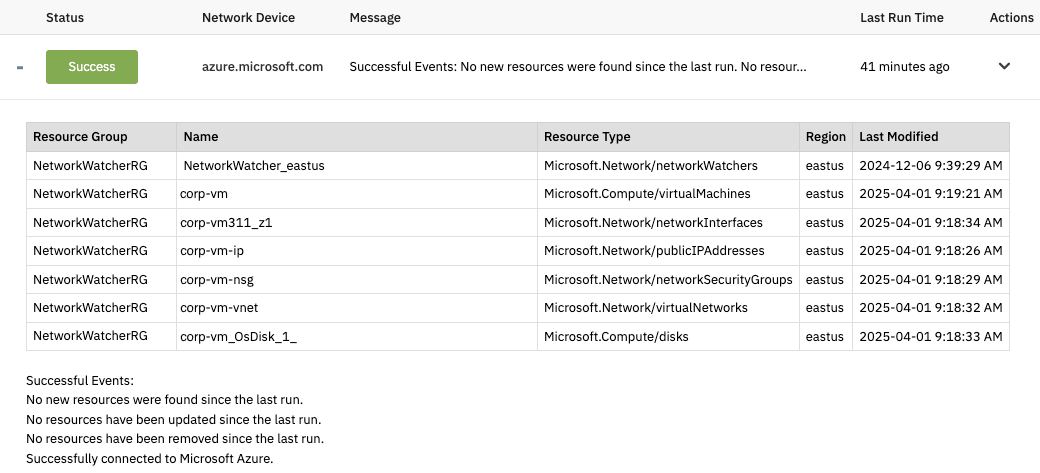Select the Last Run Time column header
Viewport: 1040px width, 473px height.
[x=901, y=18]
